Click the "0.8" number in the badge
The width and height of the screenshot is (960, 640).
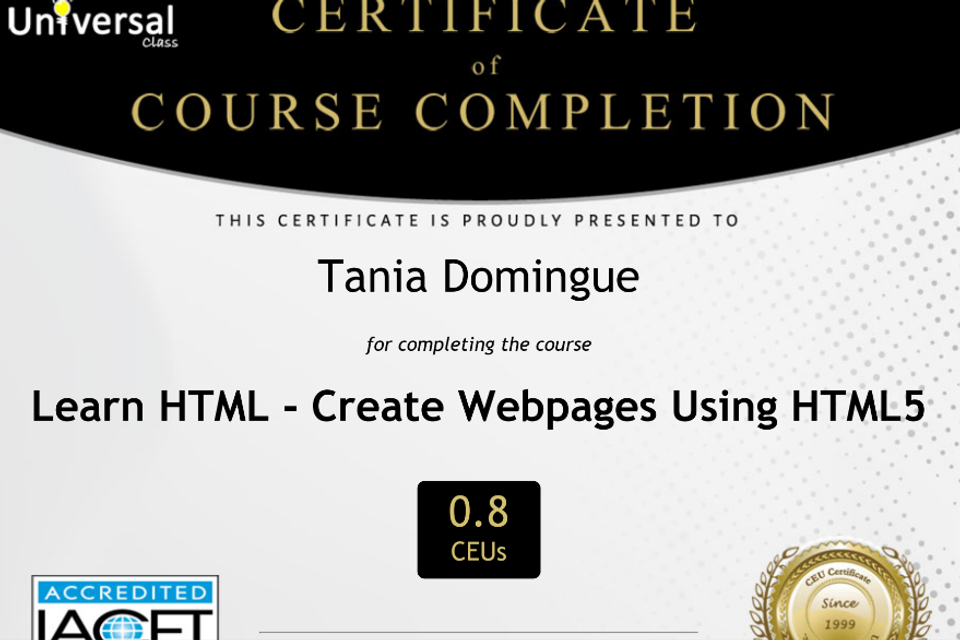tap(478, 511)
